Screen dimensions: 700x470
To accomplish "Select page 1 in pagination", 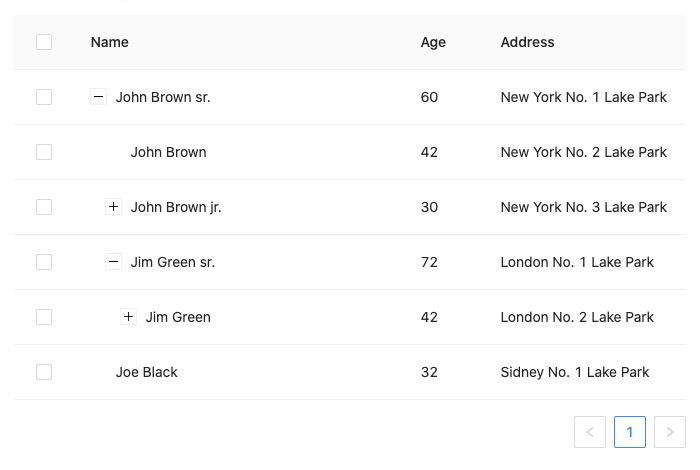I will (x=630, y=432).
